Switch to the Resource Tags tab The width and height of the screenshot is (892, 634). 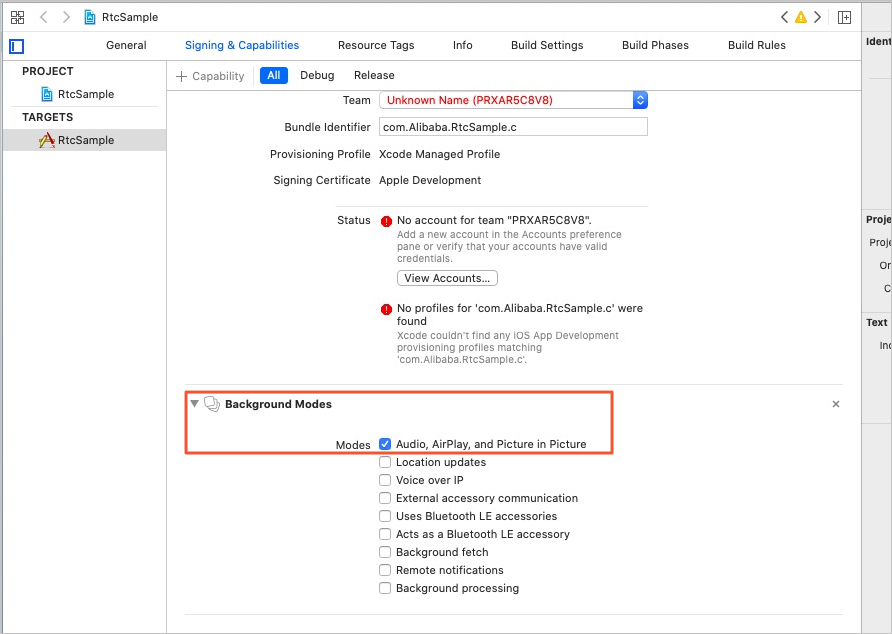click(x=376, y=45)
